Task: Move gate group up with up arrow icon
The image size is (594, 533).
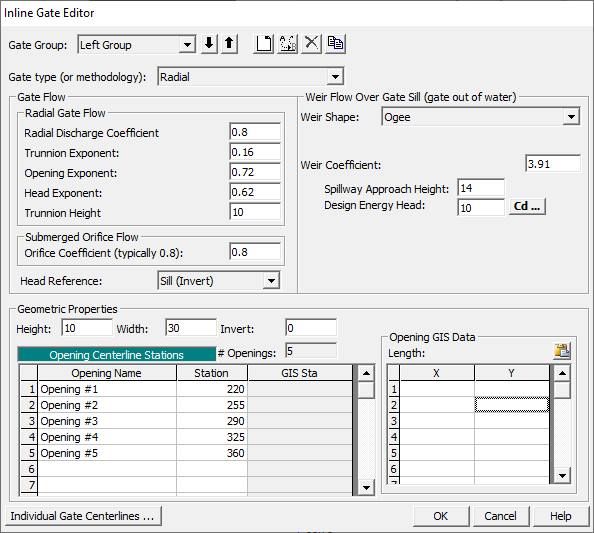Action: tap(229, 44)
